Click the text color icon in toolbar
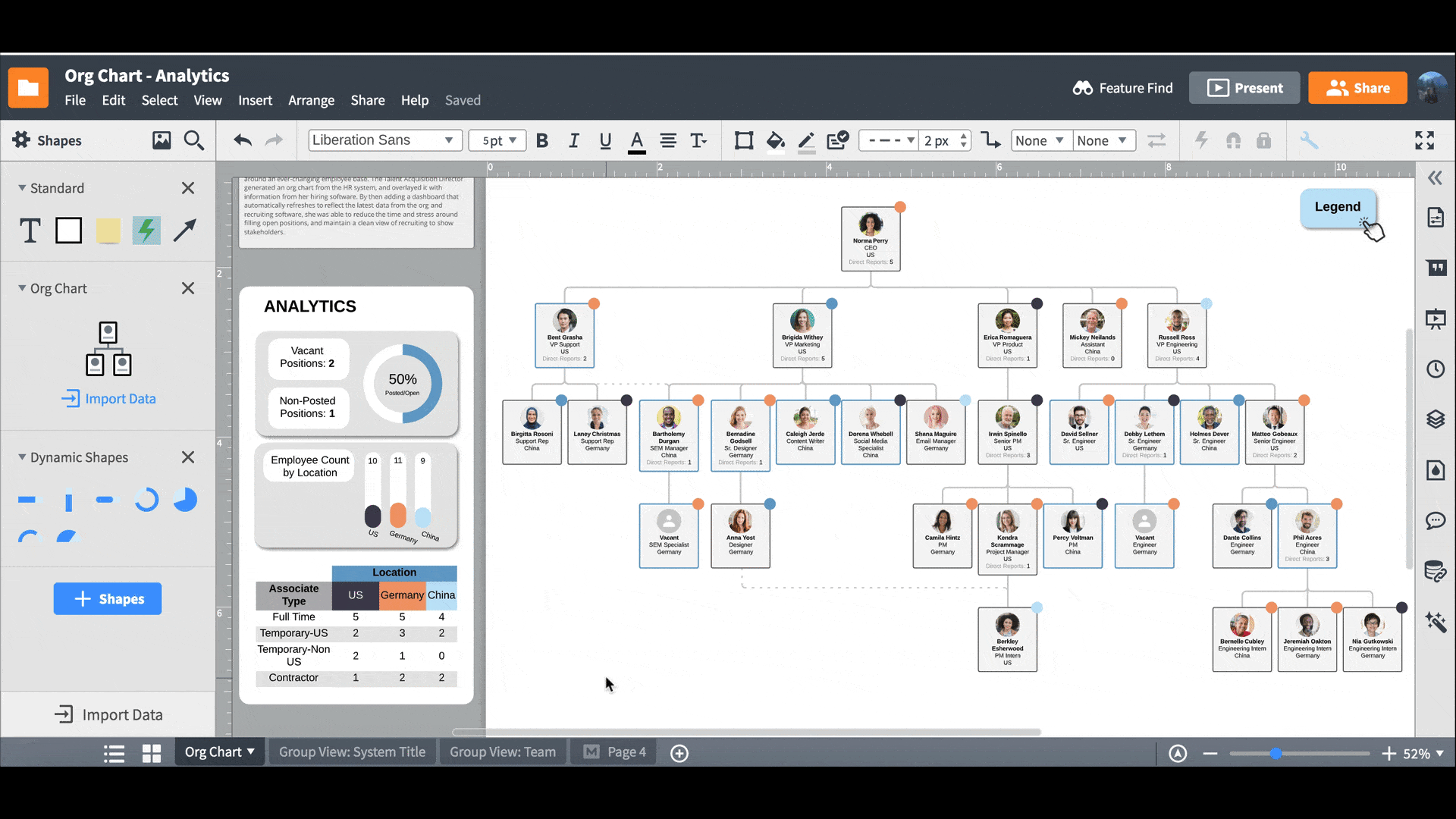 637,141
